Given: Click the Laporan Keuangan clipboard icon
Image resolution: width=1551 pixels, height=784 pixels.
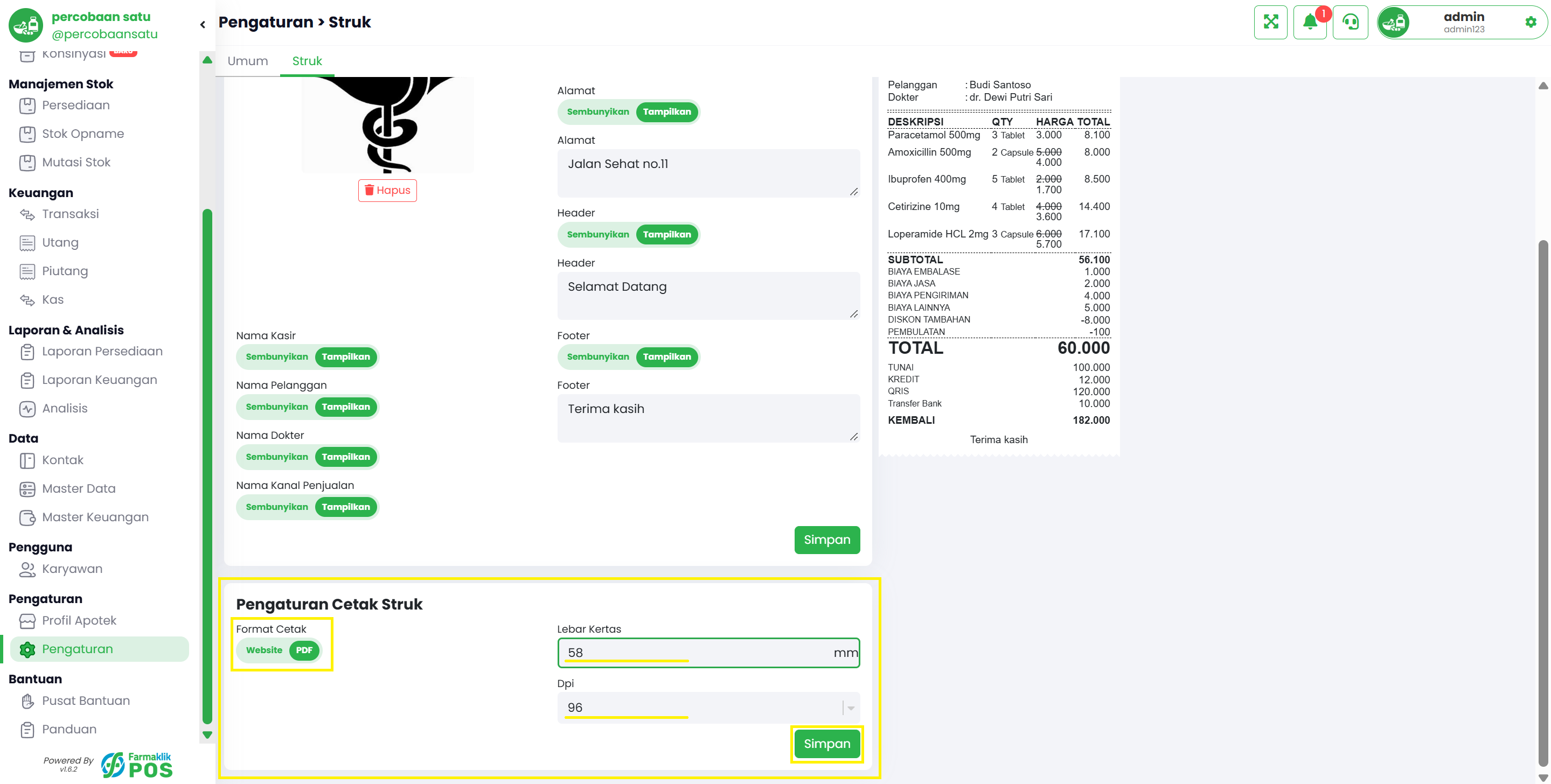Looking at the screenshot, I should pos(27,380).
